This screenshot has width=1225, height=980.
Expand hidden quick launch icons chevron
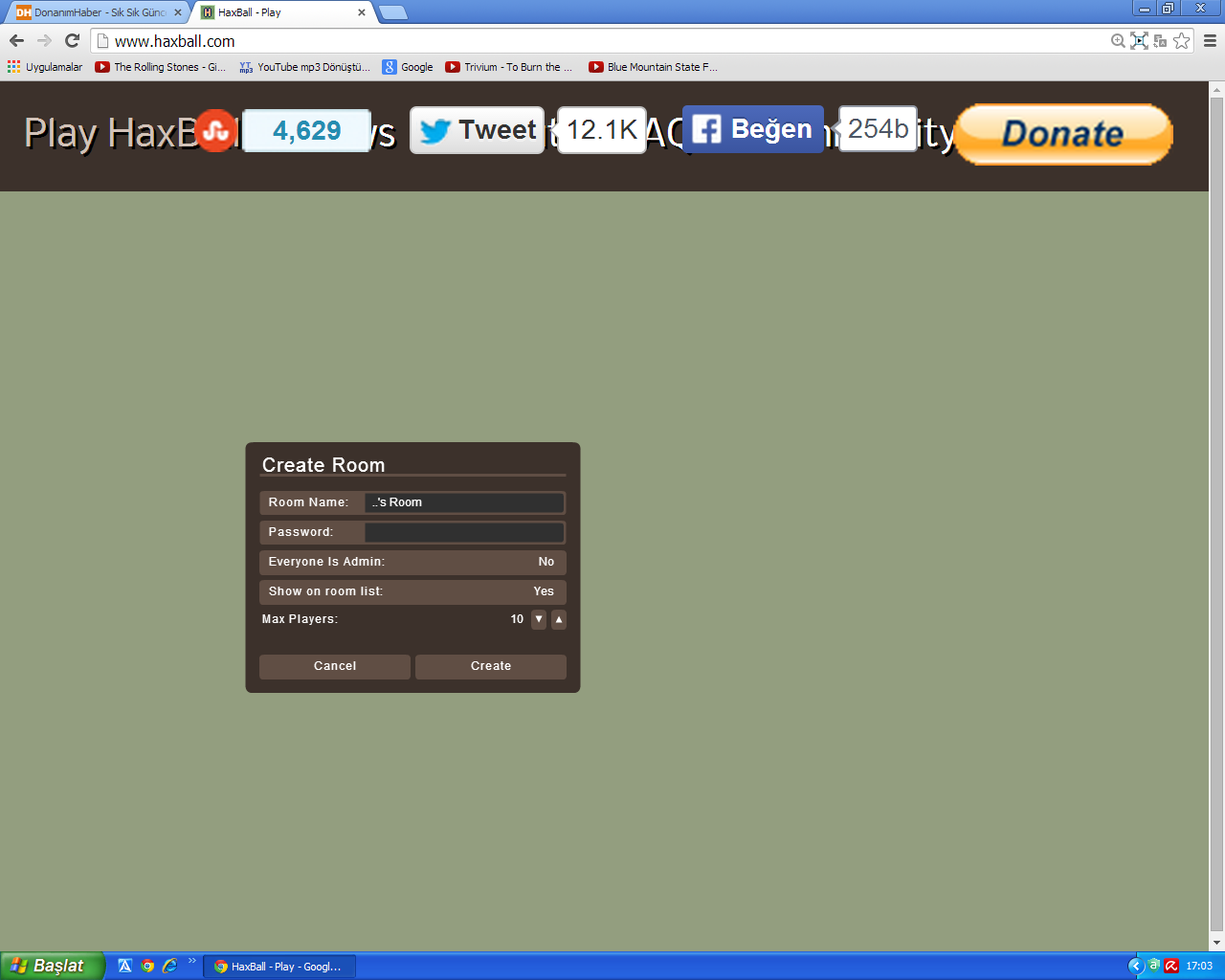click(x=192, y=961)
